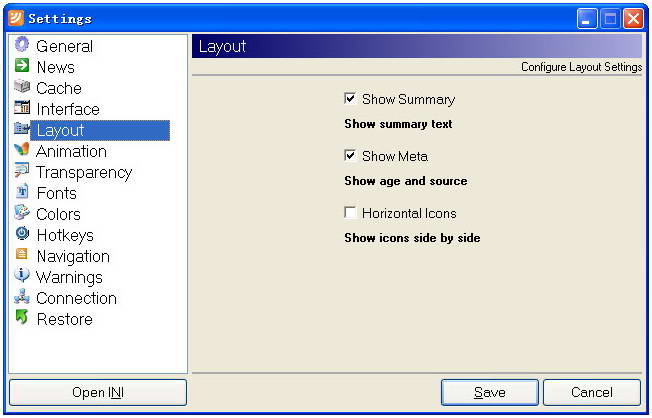Enable the Horizontal Icons checkbox
This screenshot has width=652, height=418.
point(350,213)
